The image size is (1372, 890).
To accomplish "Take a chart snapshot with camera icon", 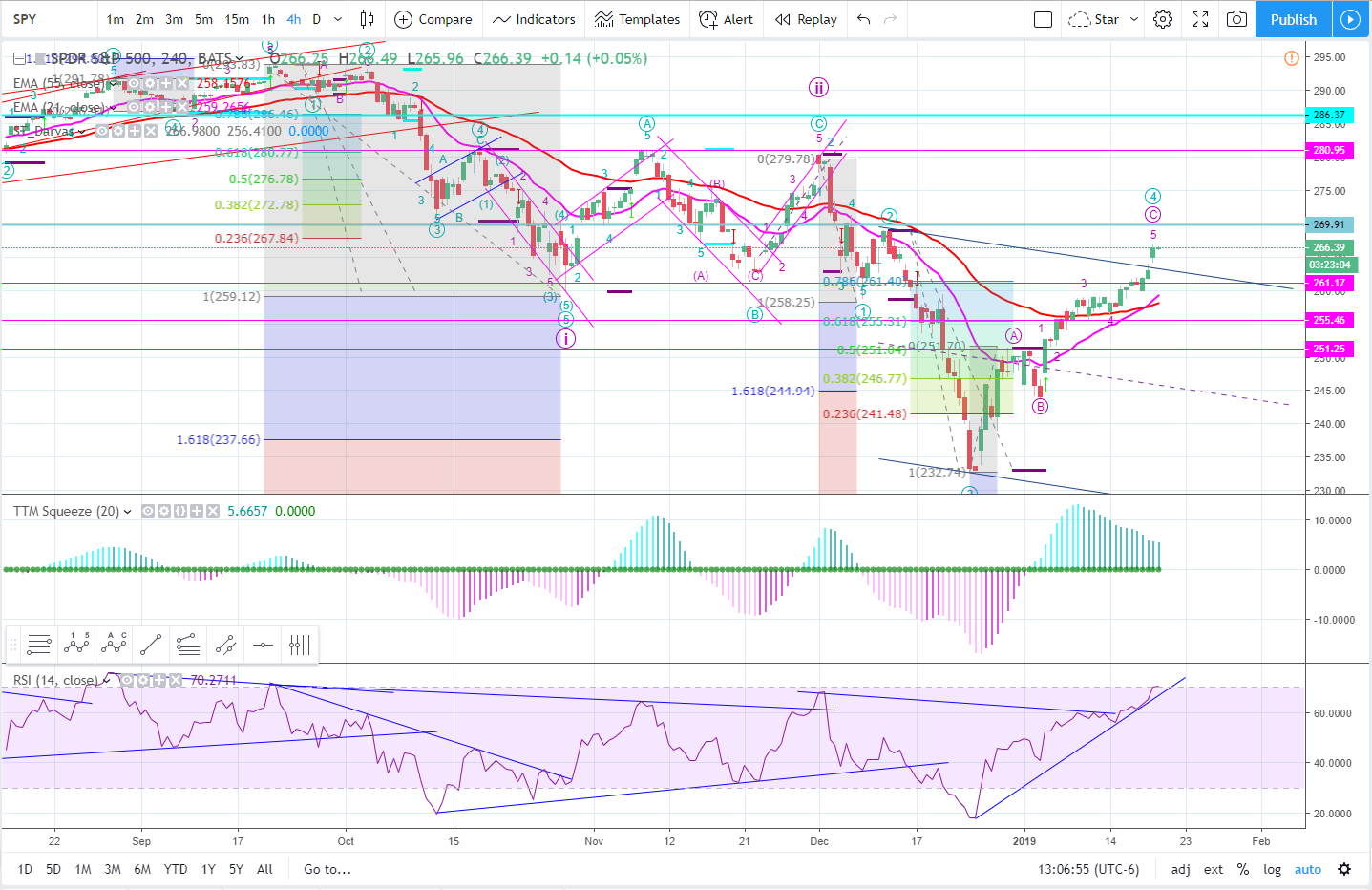I will tap(1236, 19).
